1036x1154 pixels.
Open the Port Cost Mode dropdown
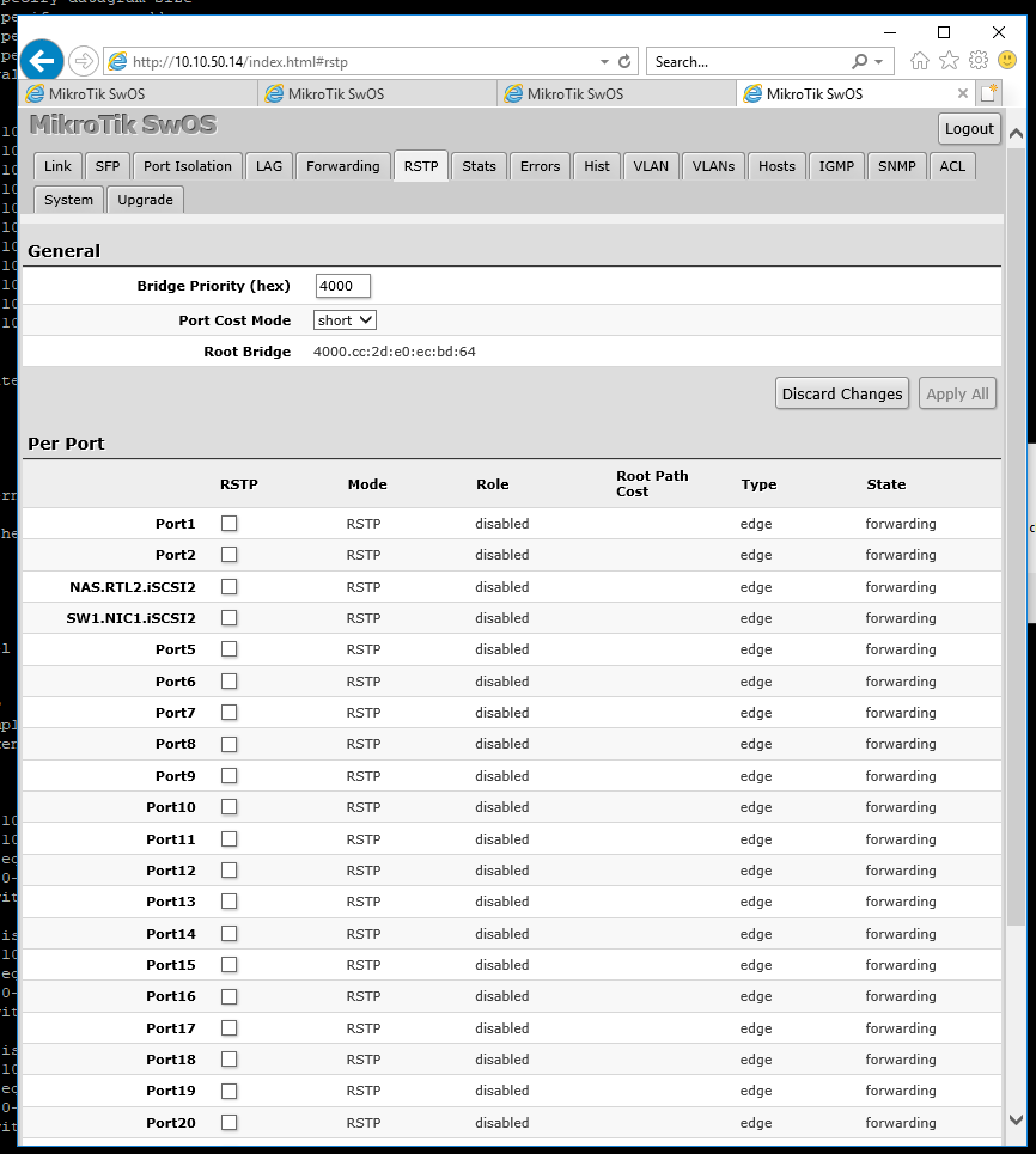(345, 320)
